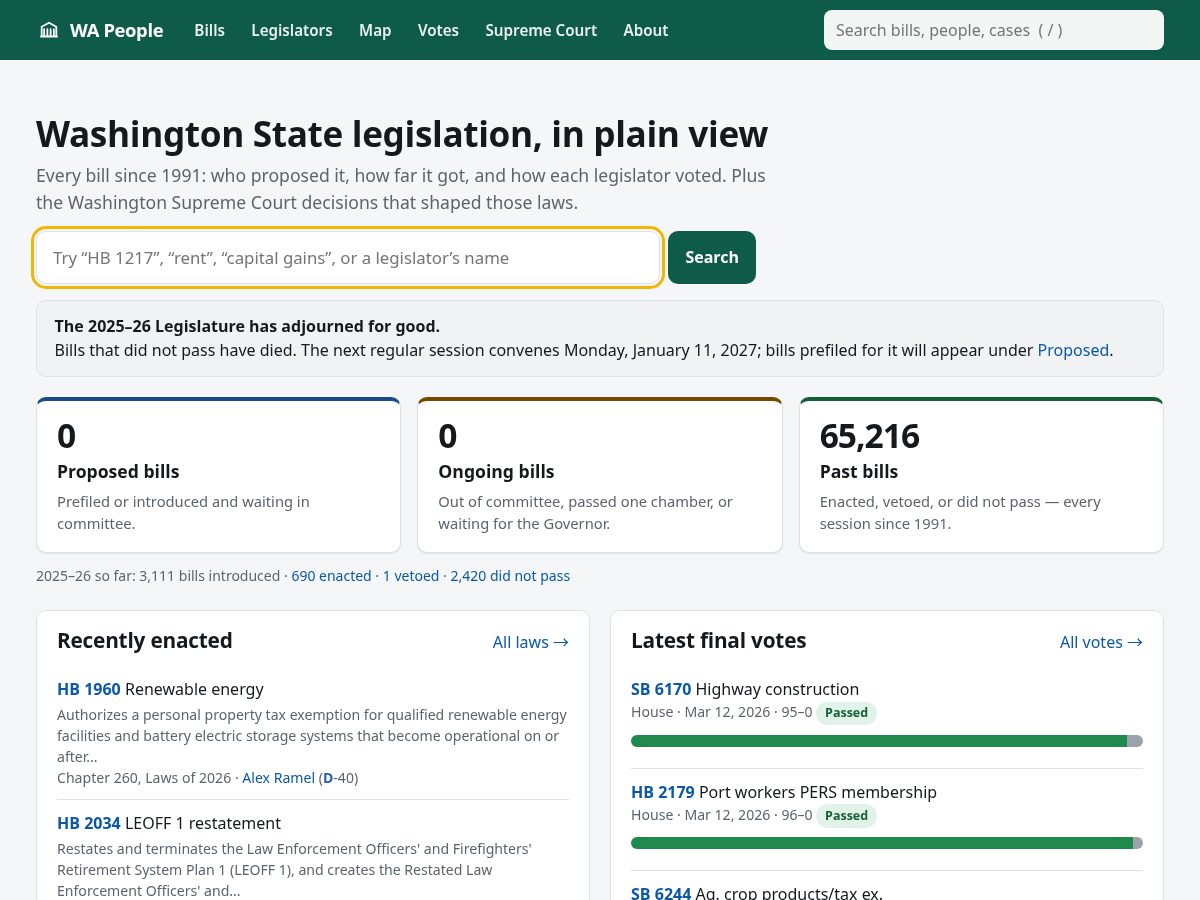Follow the Proposed link in the adjournment notice
Screen dimensions: 1200x900
point(1073,350)
